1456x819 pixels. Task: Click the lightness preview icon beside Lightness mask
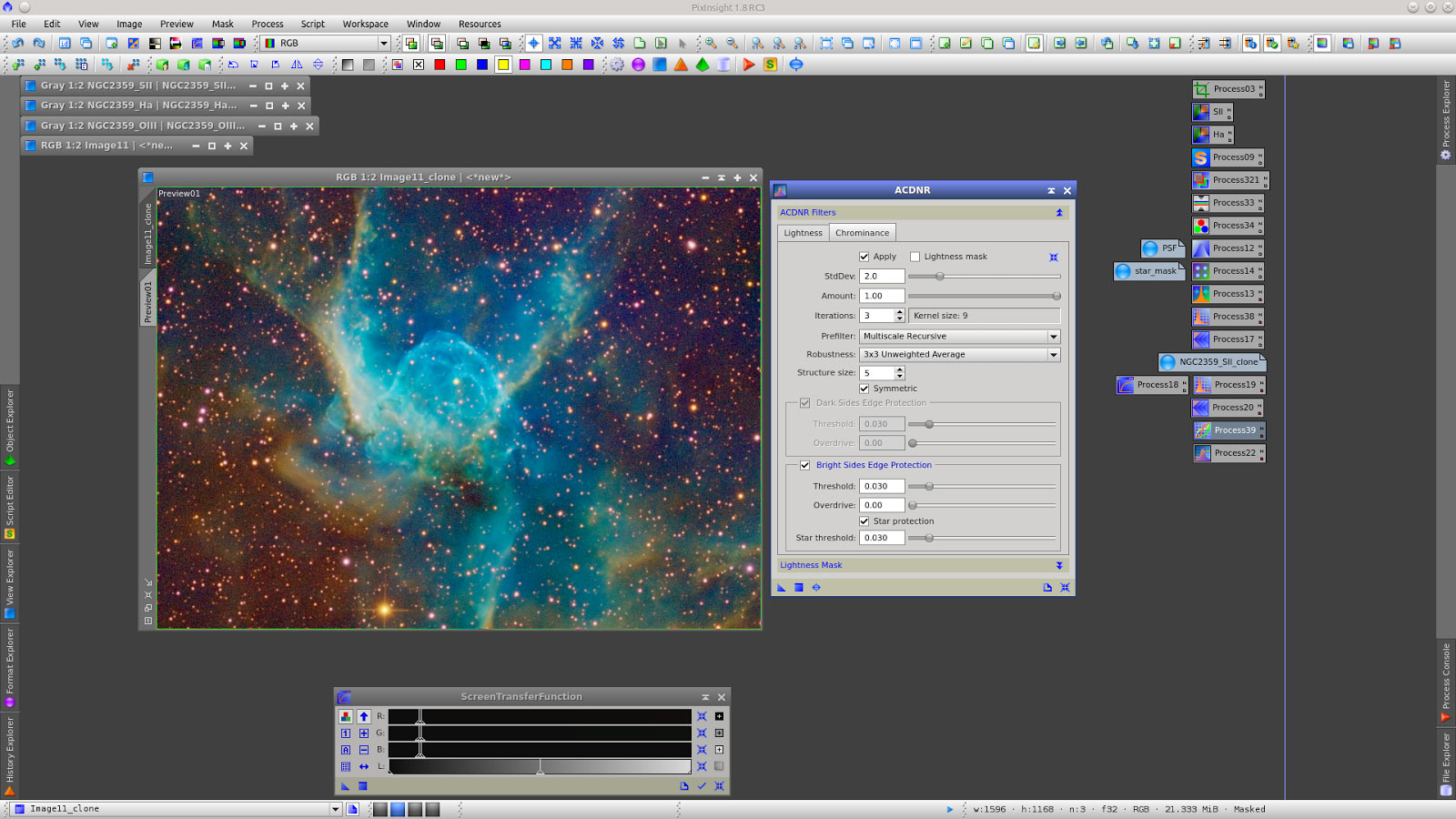pyautogui.click(x=1054, y=258)
